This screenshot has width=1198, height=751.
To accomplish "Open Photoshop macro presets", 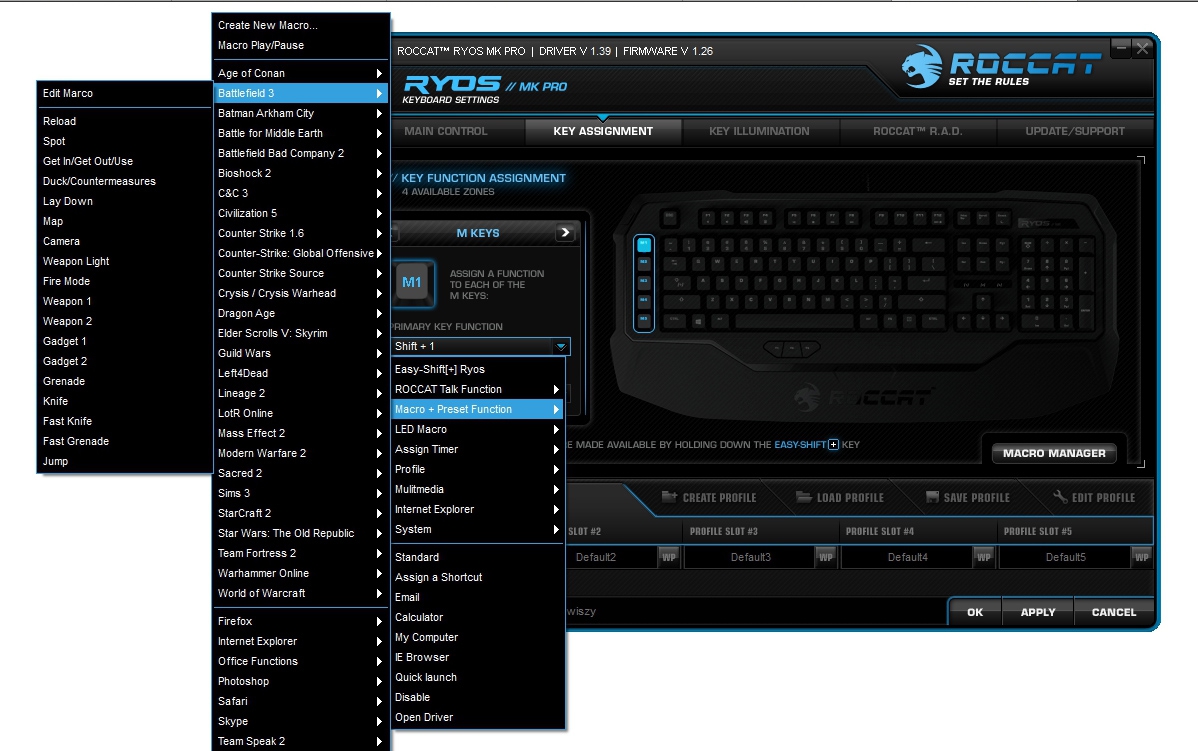I will click(301, 681).
